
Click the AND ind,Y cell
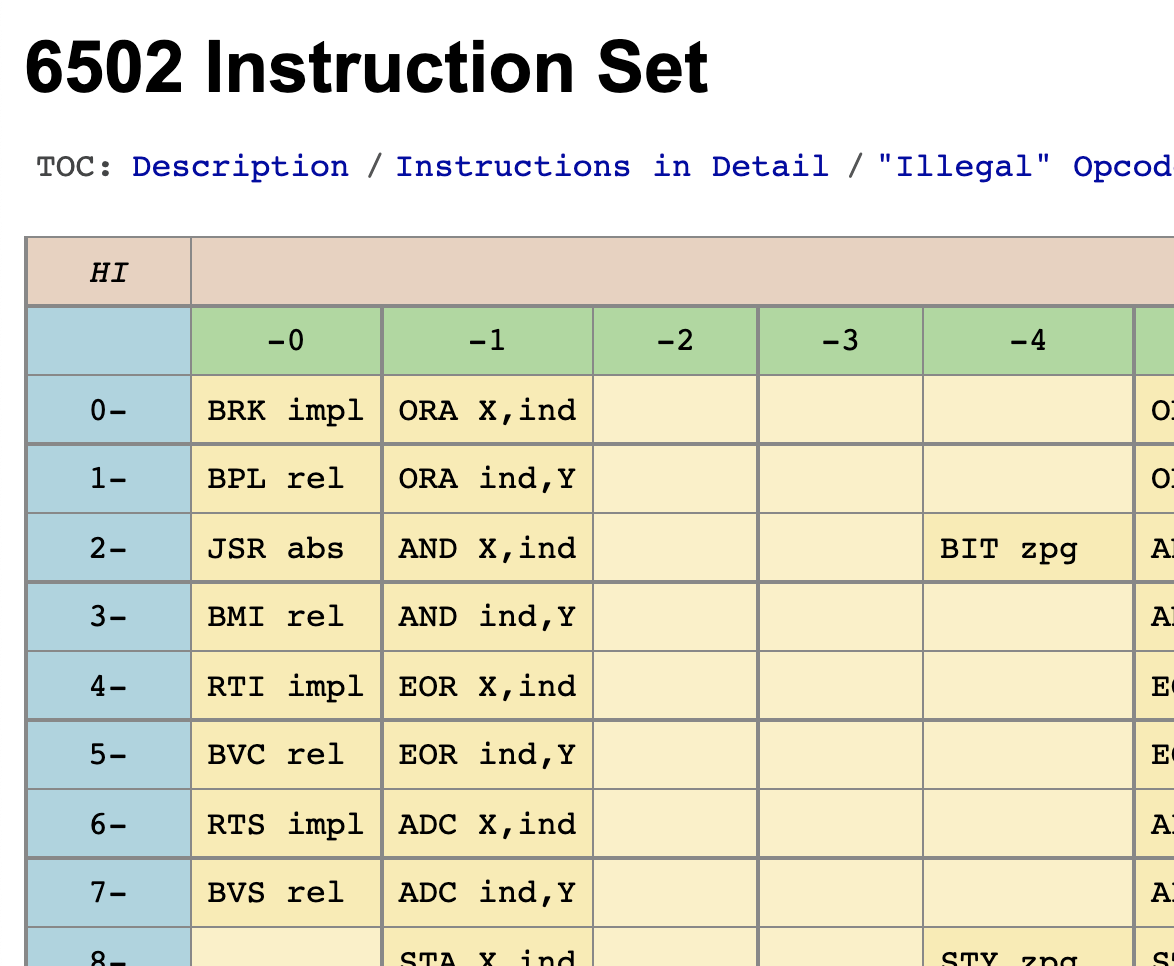487,616
